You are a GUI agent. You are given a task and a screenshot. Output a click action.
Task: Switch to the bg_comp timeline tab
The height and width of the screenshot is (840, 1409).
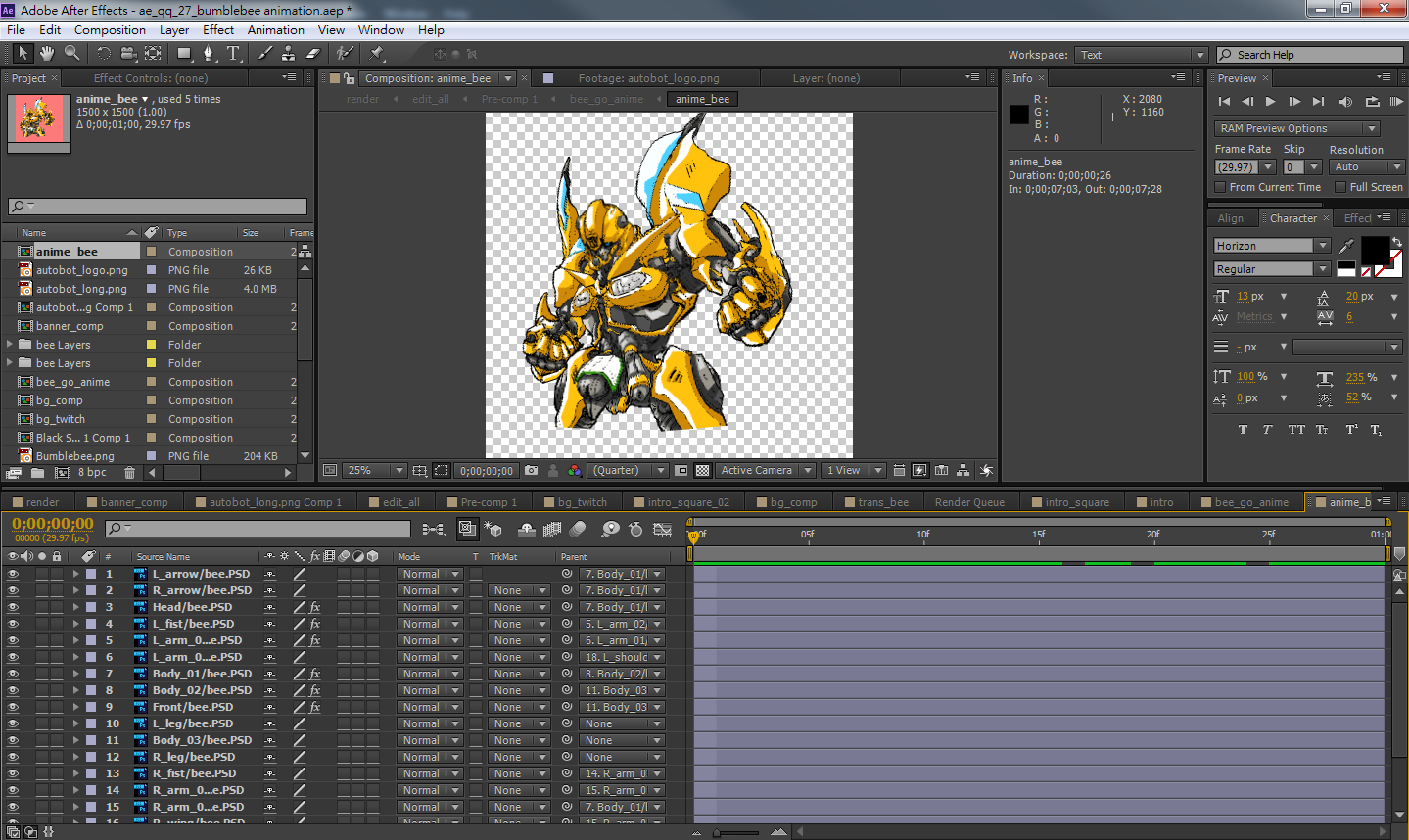pyautogui.click(x=792, y=502)
